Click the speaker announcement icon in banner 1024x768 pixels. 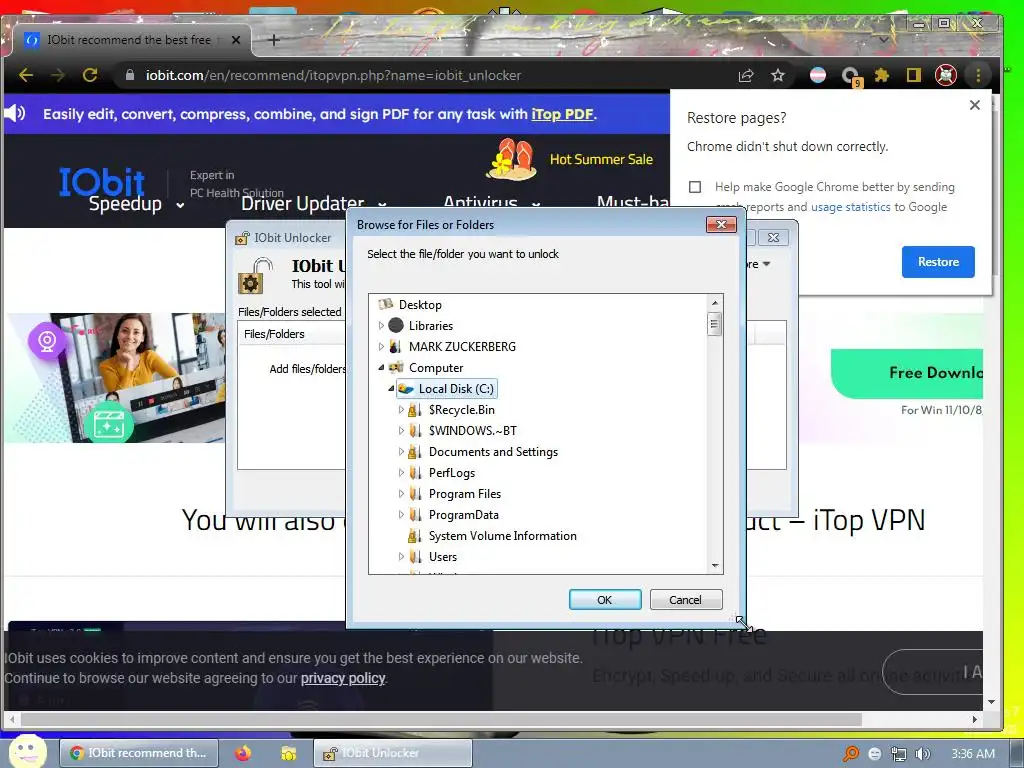click(14, 114)
